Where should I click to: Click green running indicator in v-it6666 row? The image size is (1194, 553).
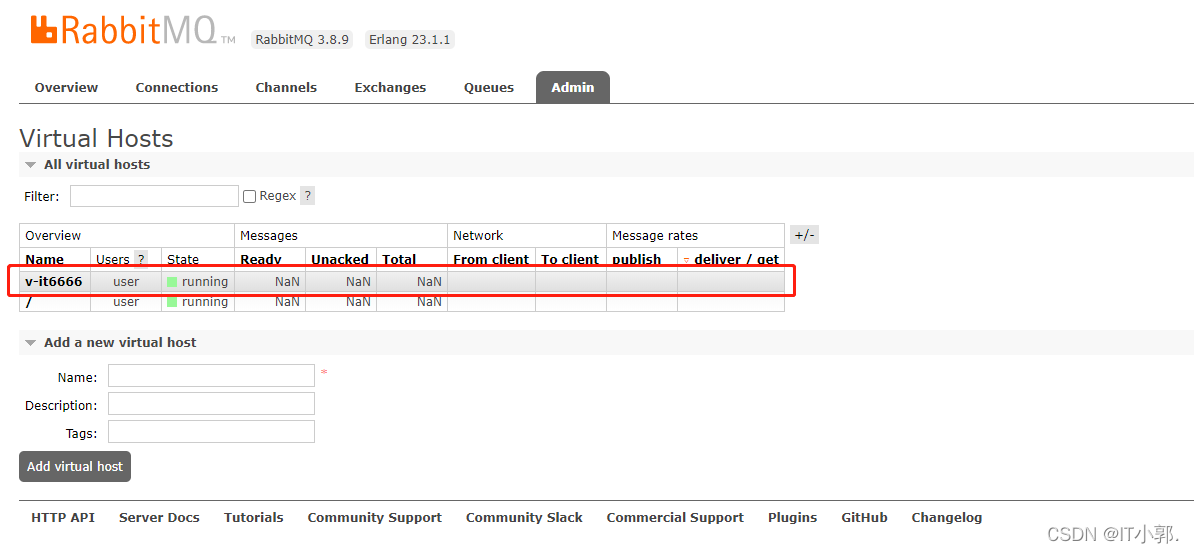tap(172, 282)
